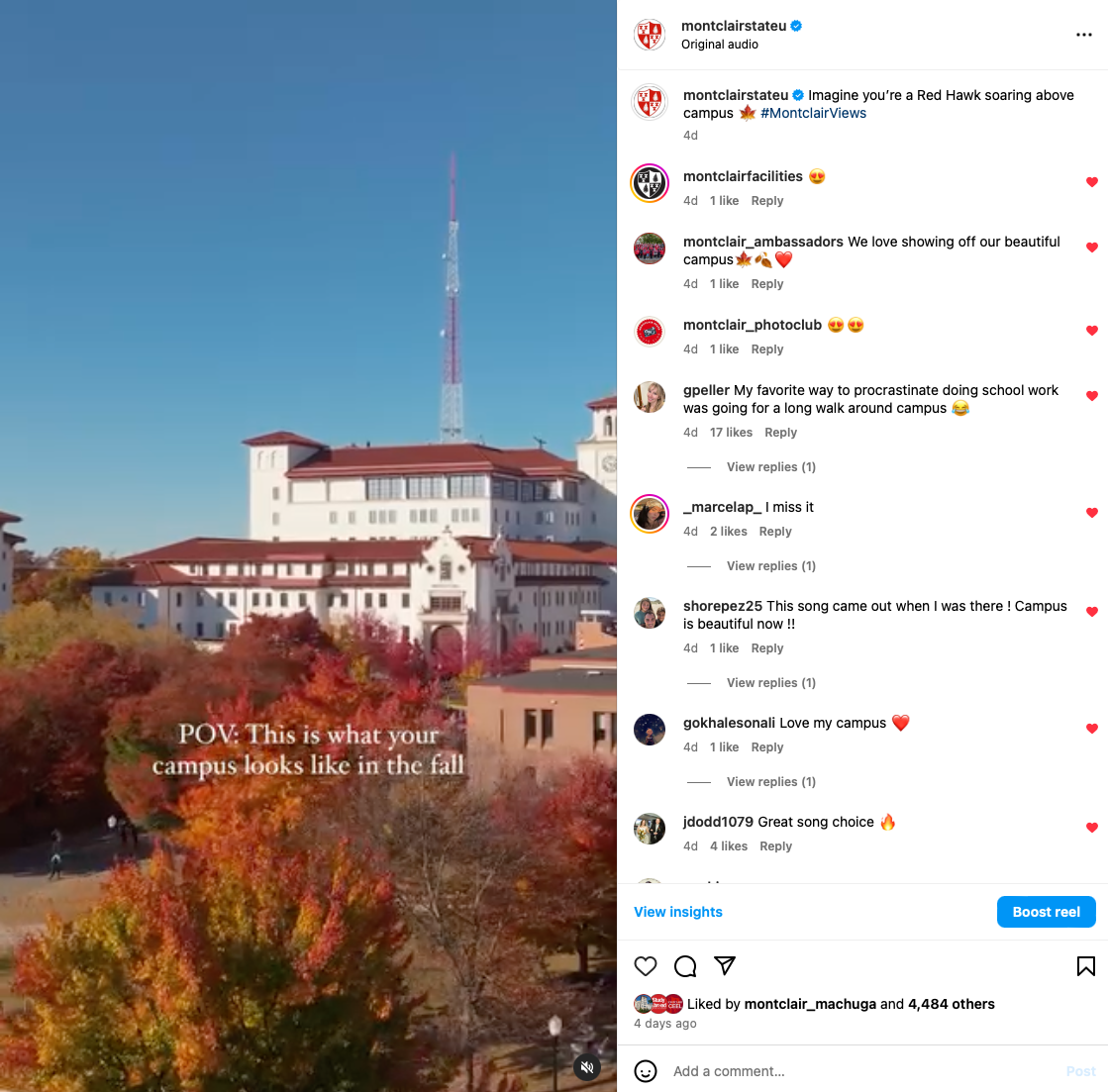
Task: Expand replies under shorepez25's comment
Action: pyautogui.click(x=771, y=682)
